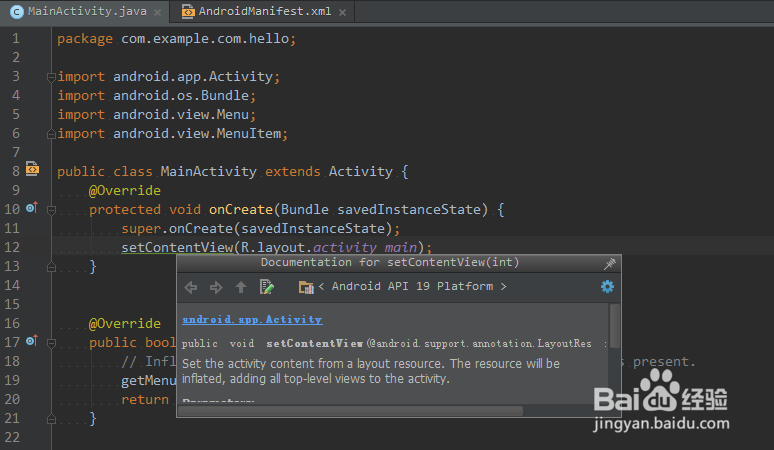The width and height of the screenshot is (774, 450).
Task: Pin the documentation popup window
Action: pos(610,263)
